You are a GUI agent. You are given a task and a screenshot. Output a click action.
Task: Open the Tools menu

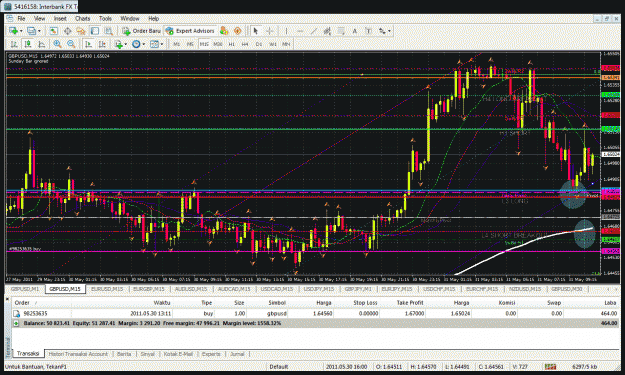[105, 18]
